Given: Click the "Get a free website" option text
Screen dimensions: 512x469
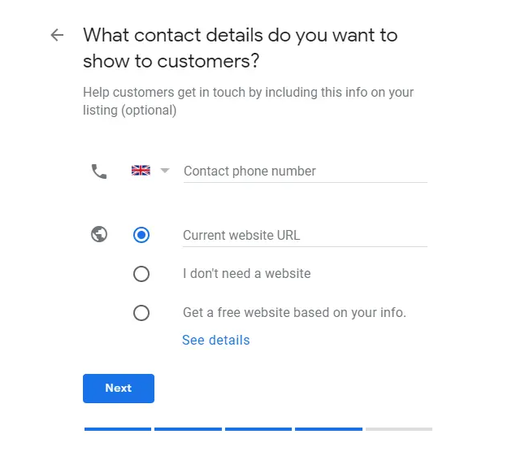Looking at the screenshot, I should click(x=294, y=313).
